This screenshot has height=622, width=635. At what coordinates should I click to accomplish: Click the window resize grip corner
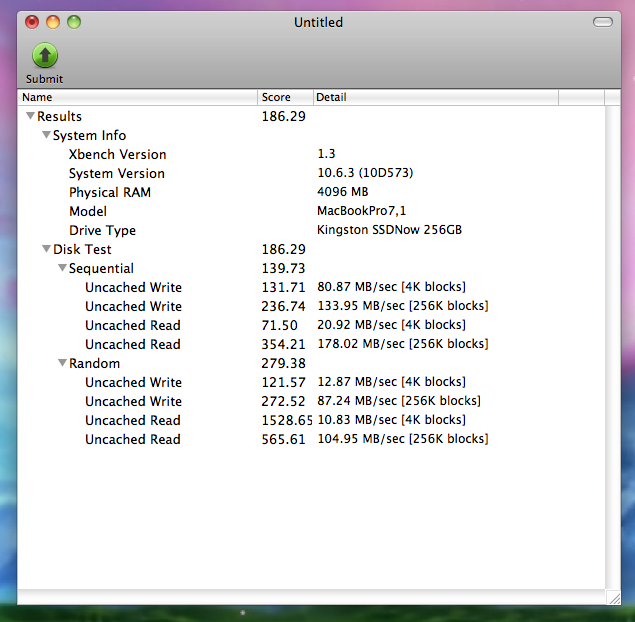coord(614,598)
